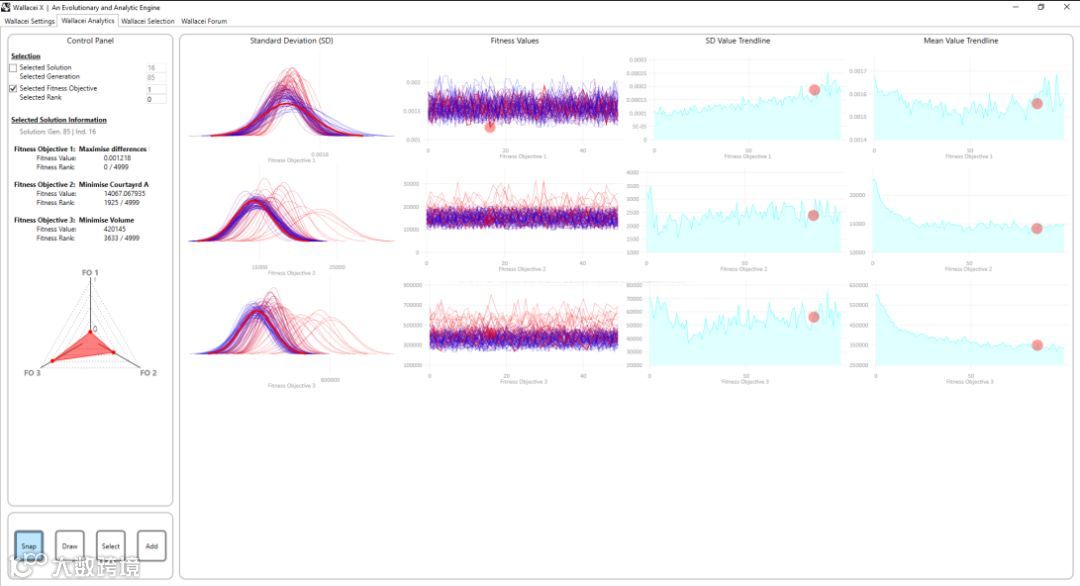The height and width of the screenshot is (586, 1080).
Task: Click the Selected Rank value field
Action: (156, 99)
